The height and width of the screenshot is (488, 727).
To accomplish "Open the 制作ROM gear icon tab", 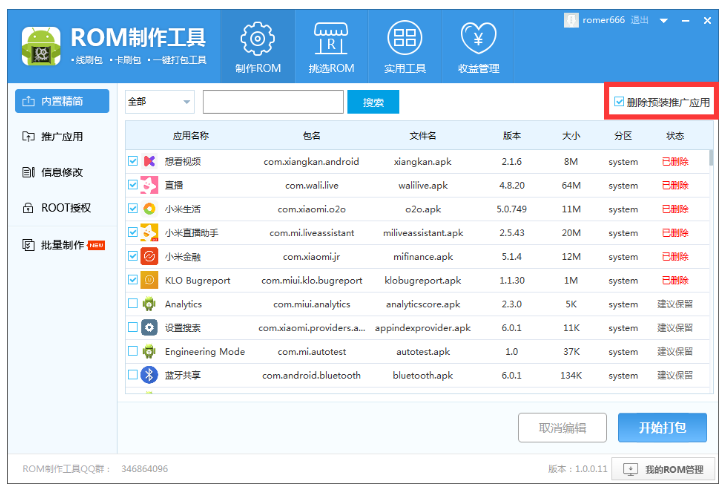I will 257,46.
